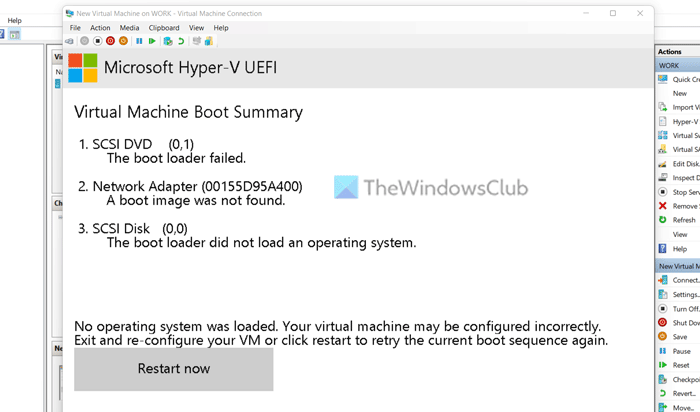Screen dimensions: 700x412
Task: Open the Help menu in VM Connection
Action: click(x=221, y=28)
